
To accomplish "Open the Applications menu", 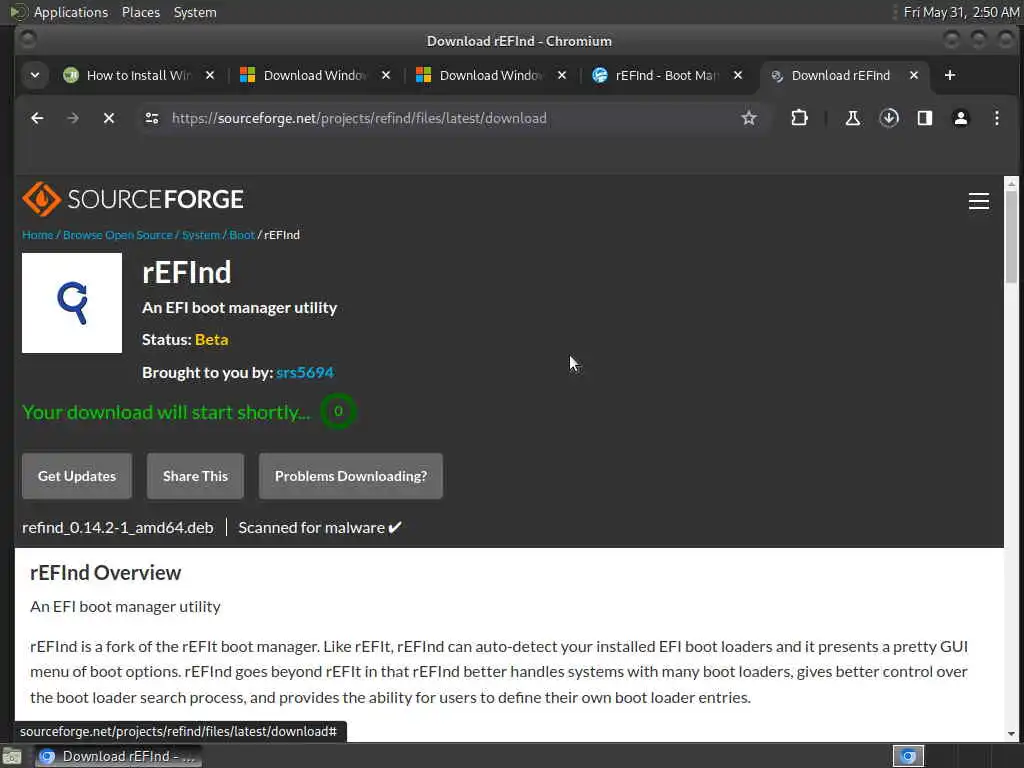I will (71, 12).
